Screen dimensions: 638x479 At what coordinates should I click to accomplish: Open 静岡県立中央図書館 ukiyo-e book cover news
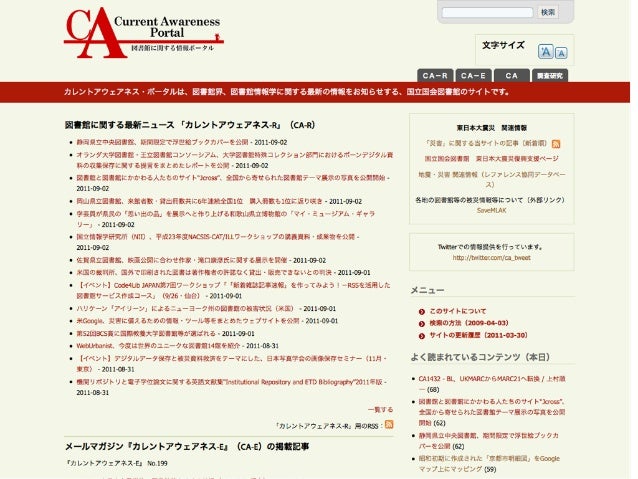click(x=162, y=142)
